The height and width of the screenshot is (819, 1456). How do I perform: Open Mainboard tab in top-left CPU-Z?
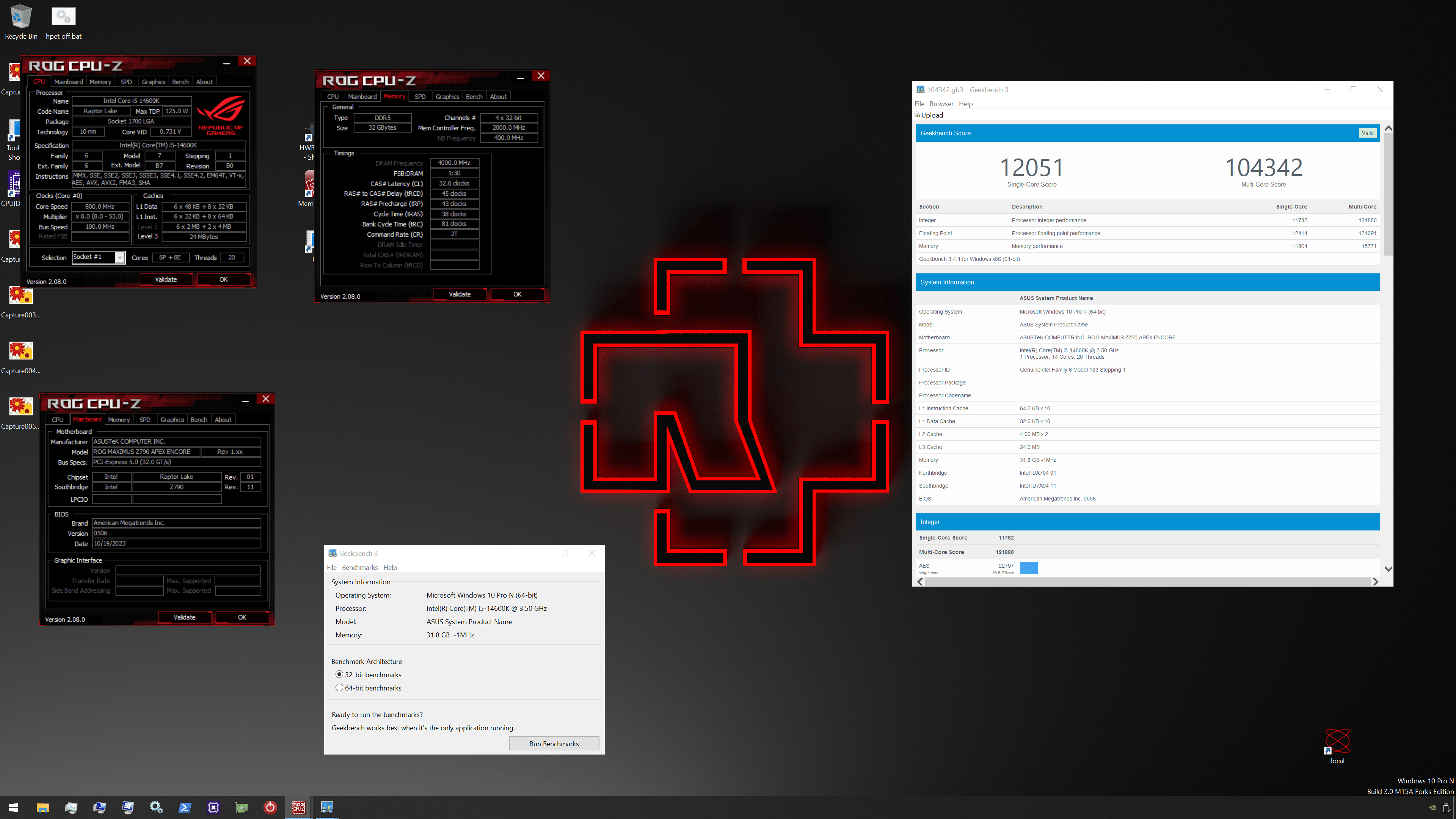click(x=68, y=82)
